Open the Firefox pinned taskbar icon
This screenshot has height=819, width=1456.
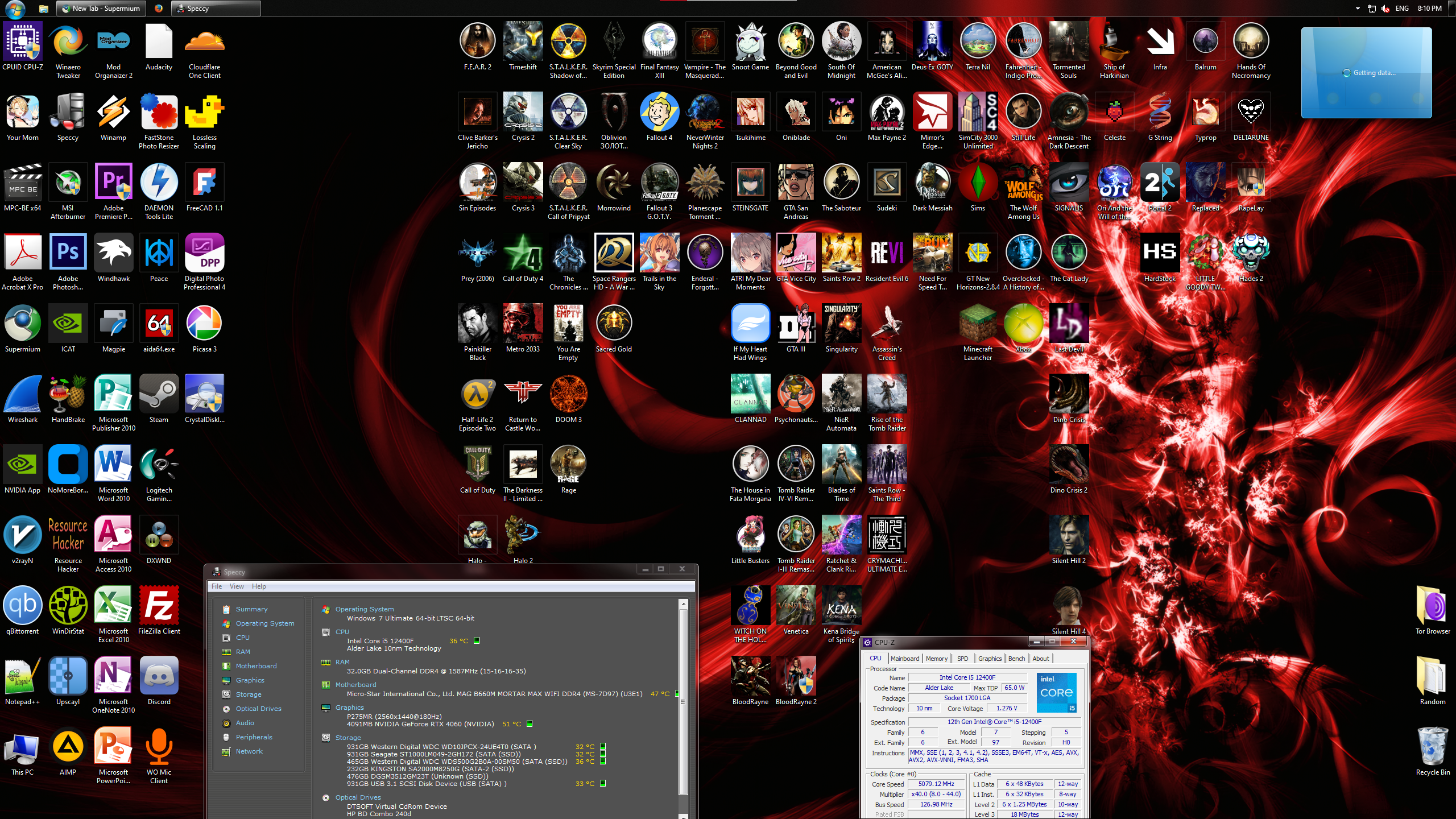click(x=159, y=9)
